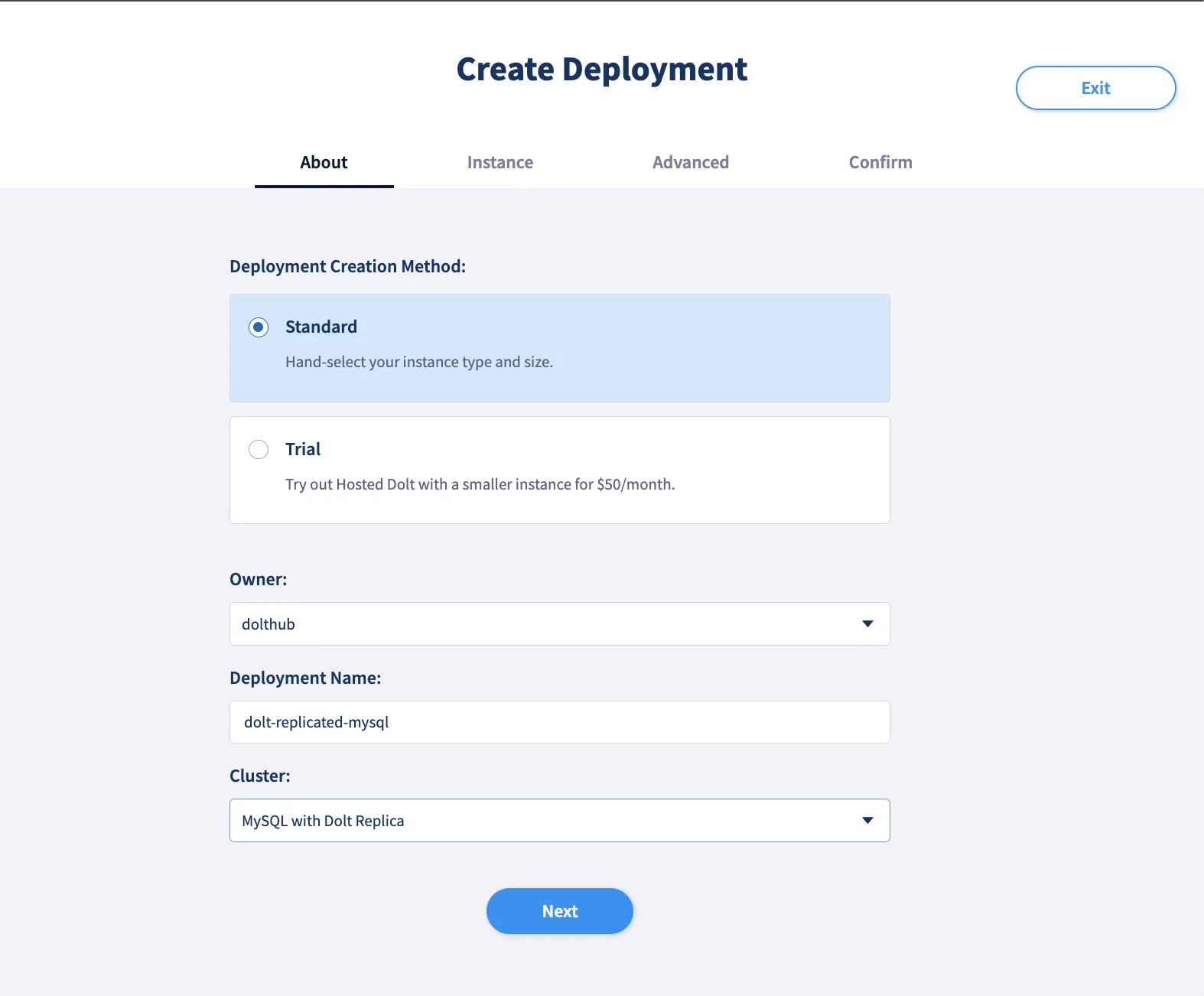Go to the Confirm tab
Viewport: 1204px width, 996px height.
coord(880,162)
